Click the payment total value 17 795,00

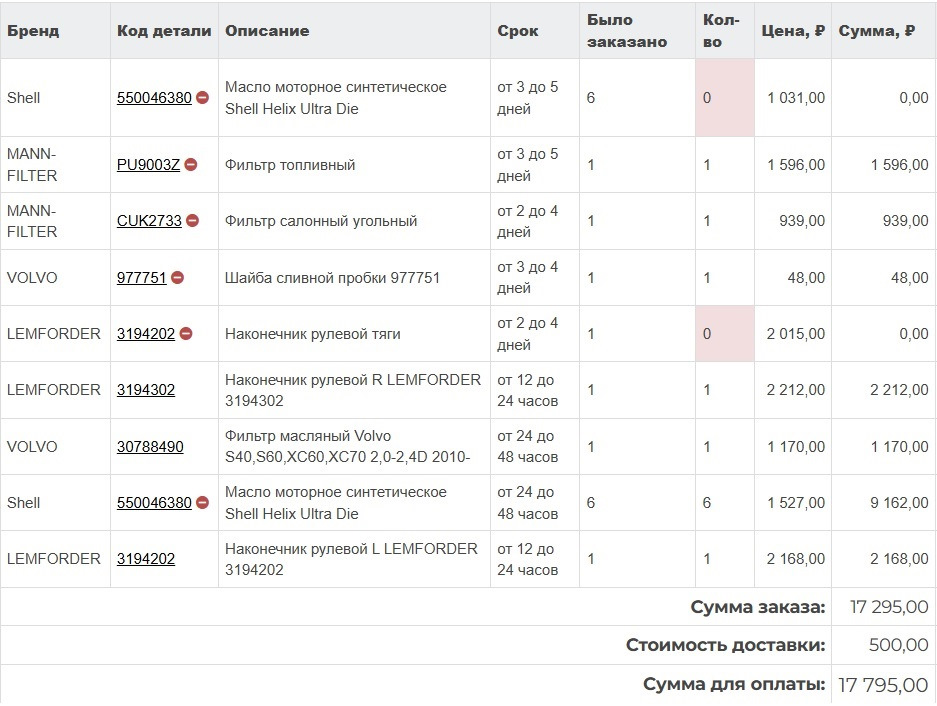coord(883,685)
